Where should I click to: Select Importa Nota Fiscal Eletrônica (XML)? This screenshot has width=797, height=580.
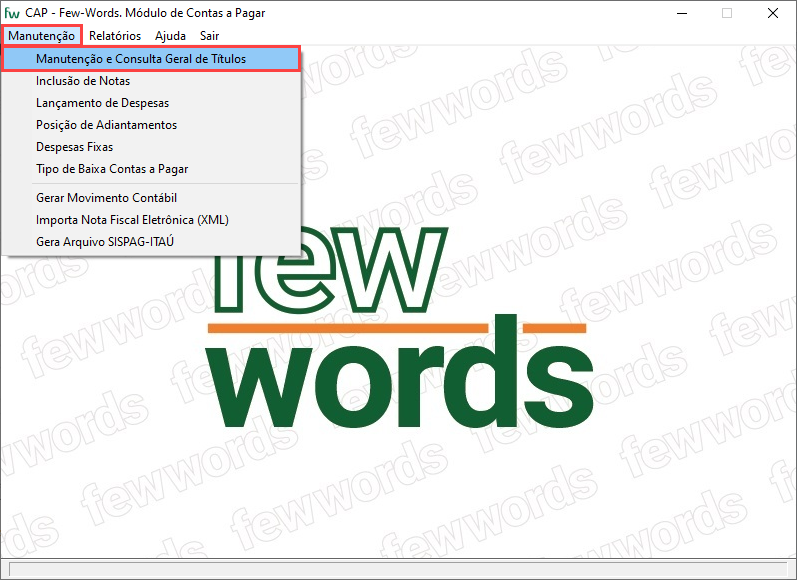coord(151,220)
